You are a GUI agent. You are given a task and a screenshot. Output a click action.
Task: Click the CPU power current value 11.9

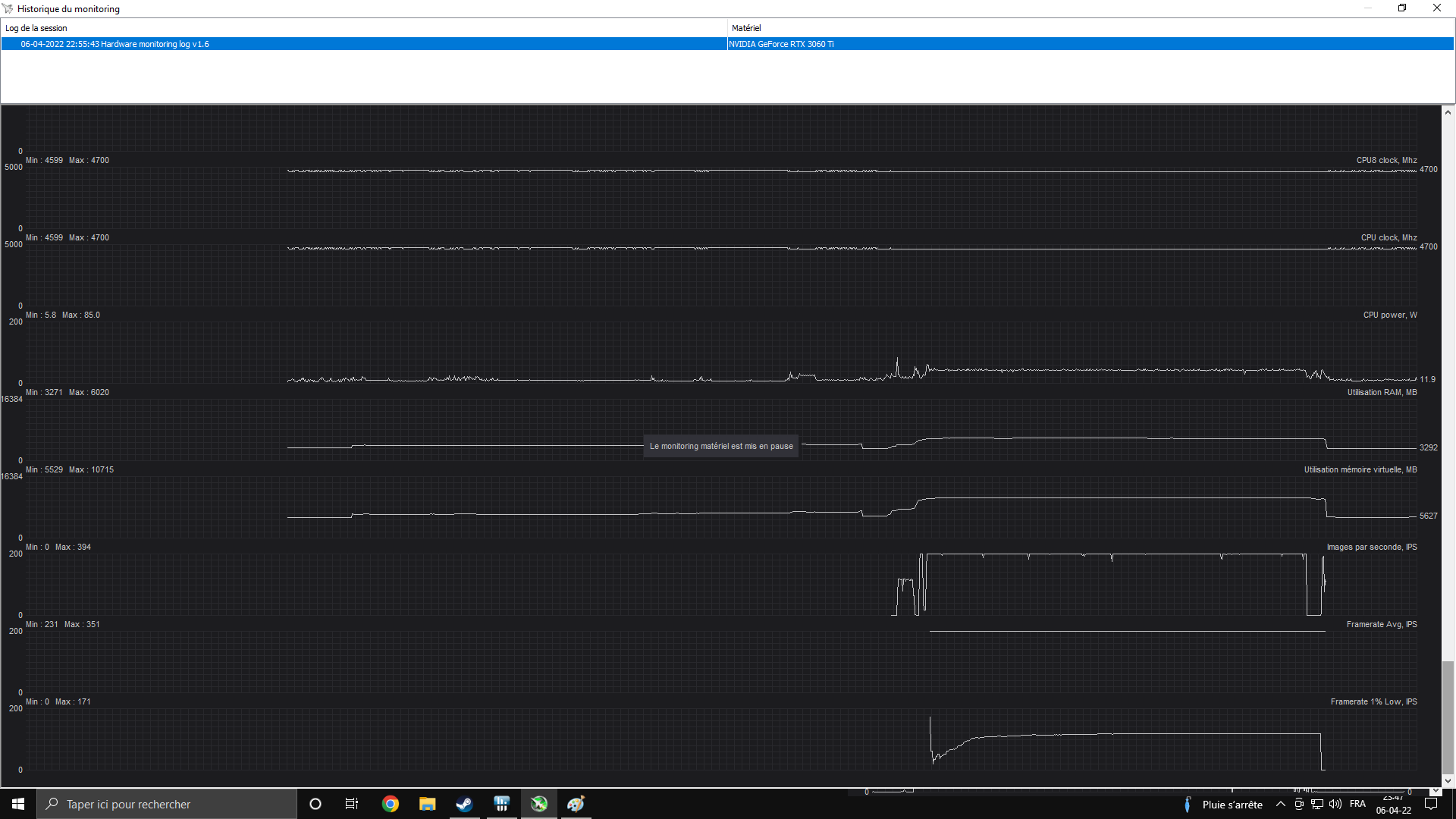(1427, 380)
